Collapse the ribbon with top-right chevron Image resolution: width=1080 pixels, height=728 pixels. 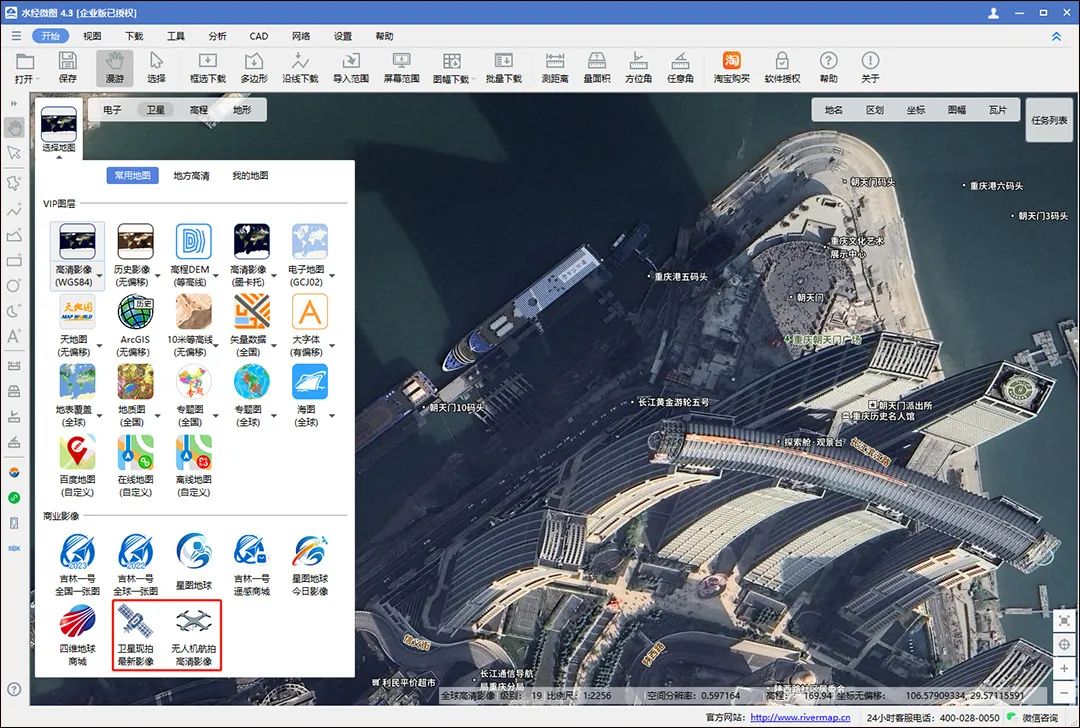point(1057,37)
